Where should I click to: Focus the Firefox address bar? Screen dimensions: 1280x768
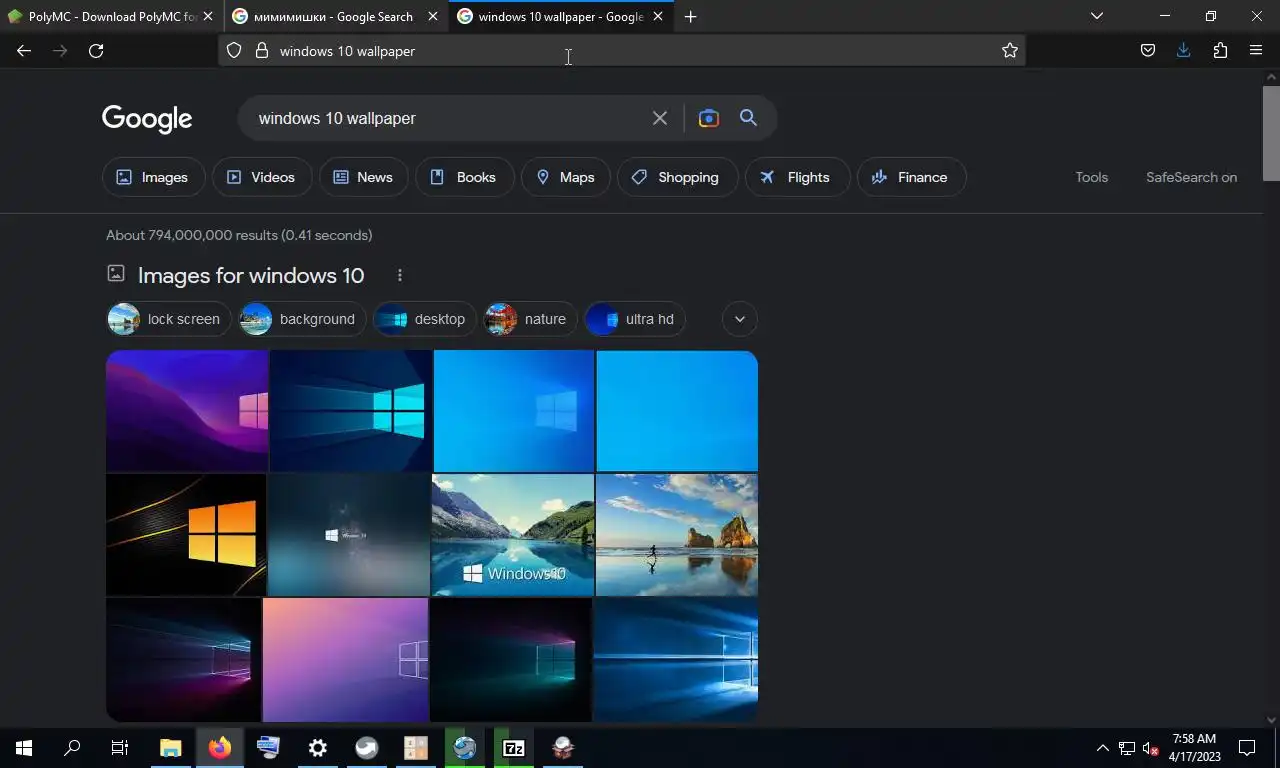pos(620,51)
